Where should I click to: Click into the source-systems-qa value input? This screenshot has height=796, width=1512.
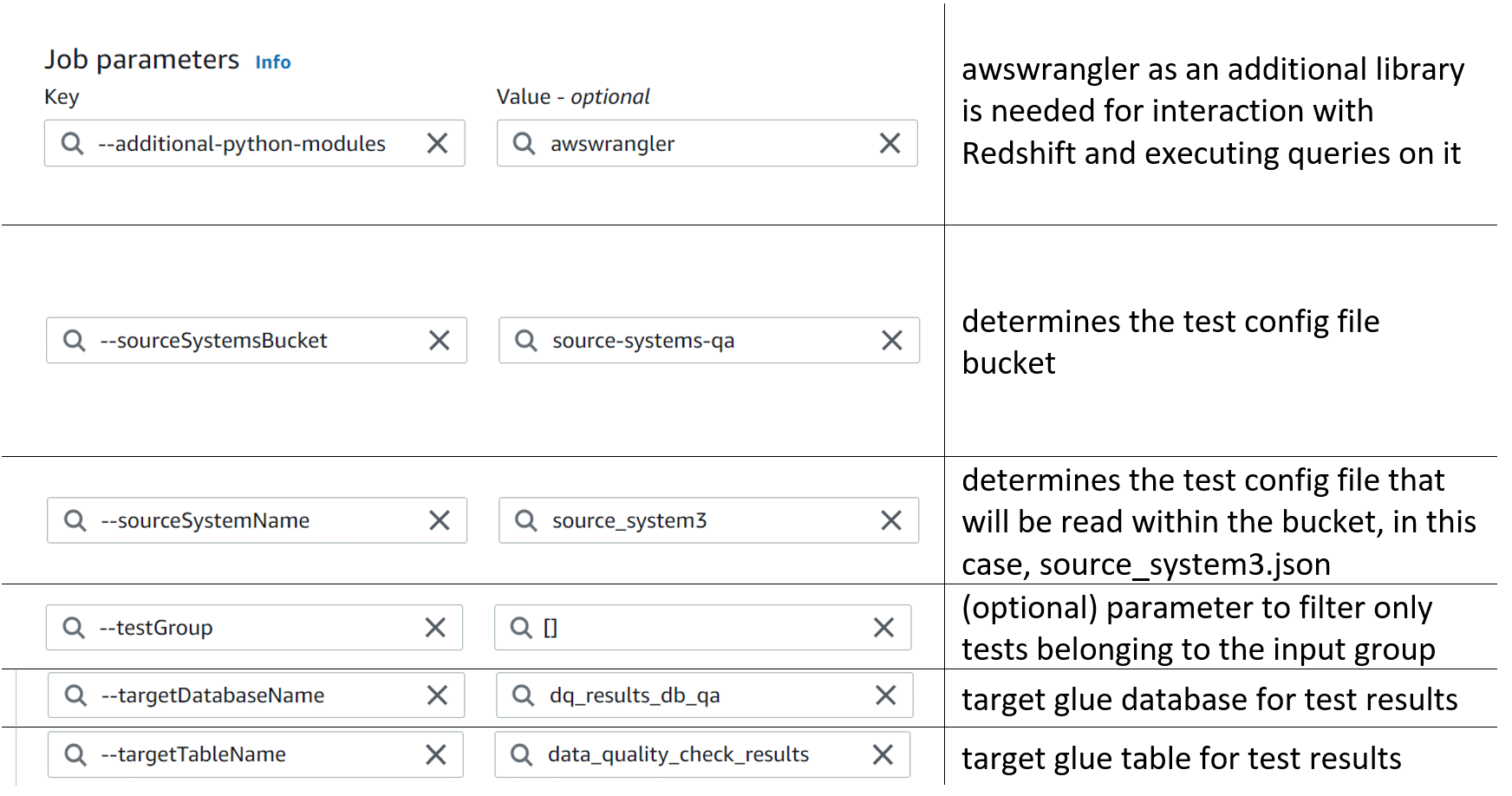coord(709,341)
